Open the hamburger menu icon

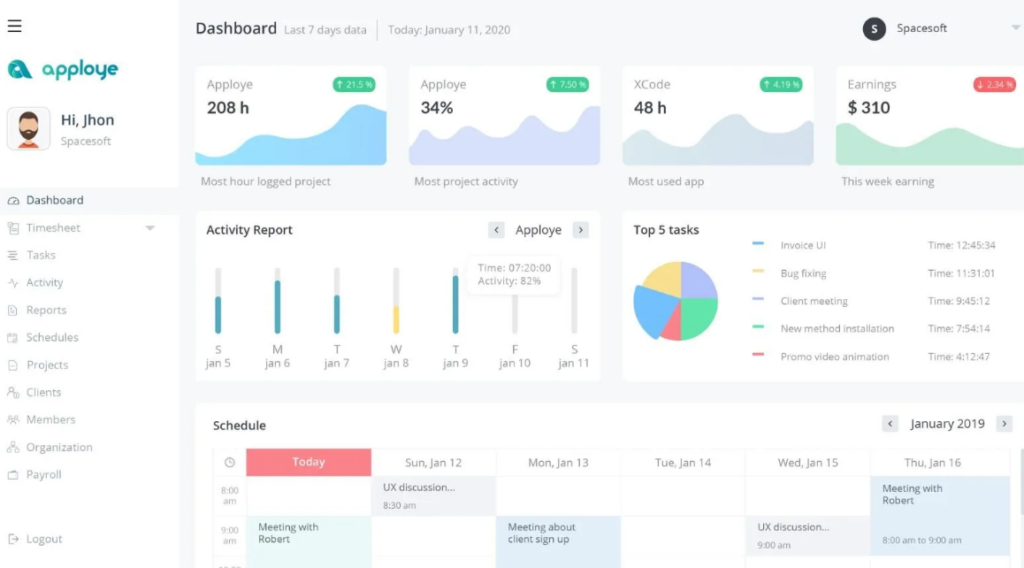(14, 26)
